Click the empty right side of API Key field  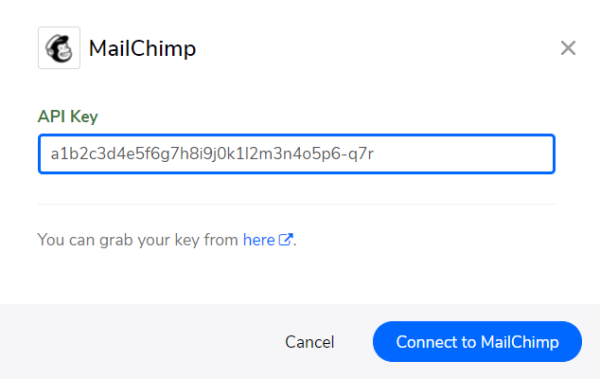[x=463, y=154]
